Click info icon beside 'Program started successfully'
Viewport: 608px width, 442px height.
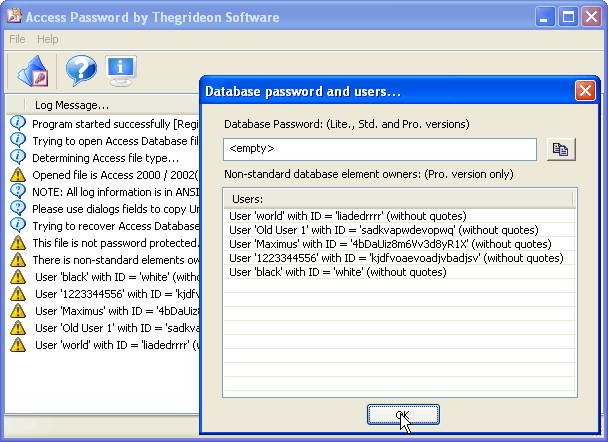point(18,123)
